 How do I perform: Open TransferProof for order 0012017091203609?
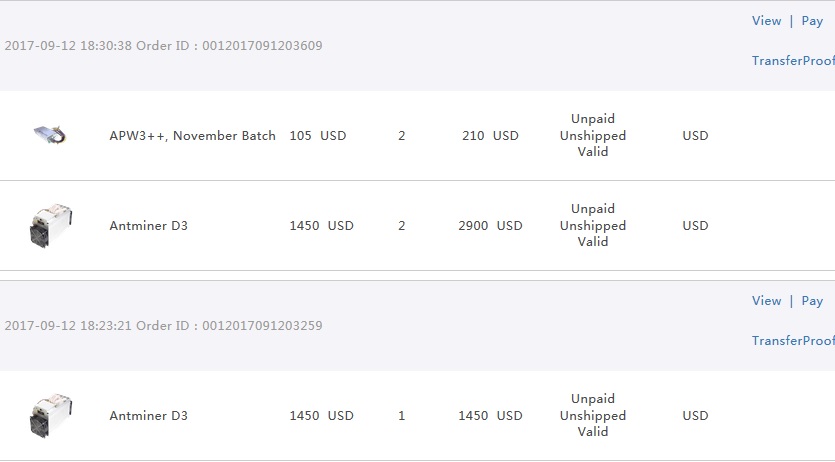[793, 61]
